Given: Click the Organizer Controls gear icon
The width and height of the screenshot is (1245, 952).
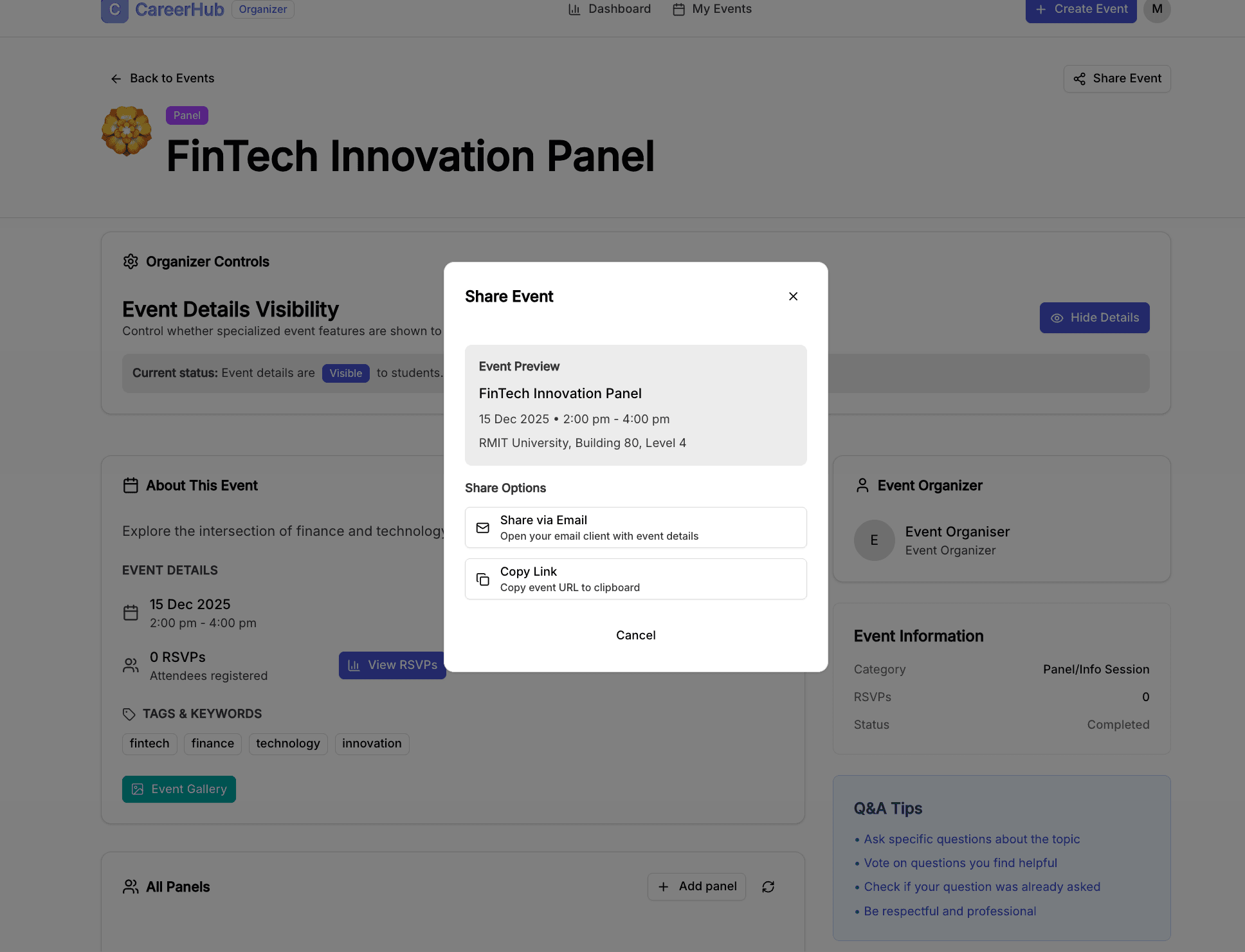Looking at the screenshot, I should [x=131, y=262].
